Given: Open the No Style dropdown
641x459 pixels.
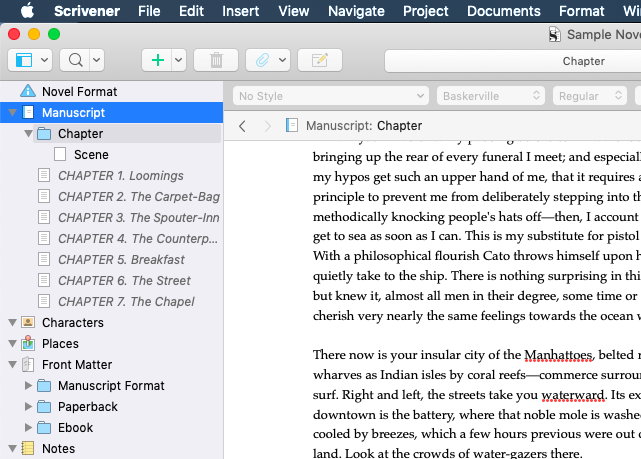Looking at the screenshot, I should click(x=331, y=96).
